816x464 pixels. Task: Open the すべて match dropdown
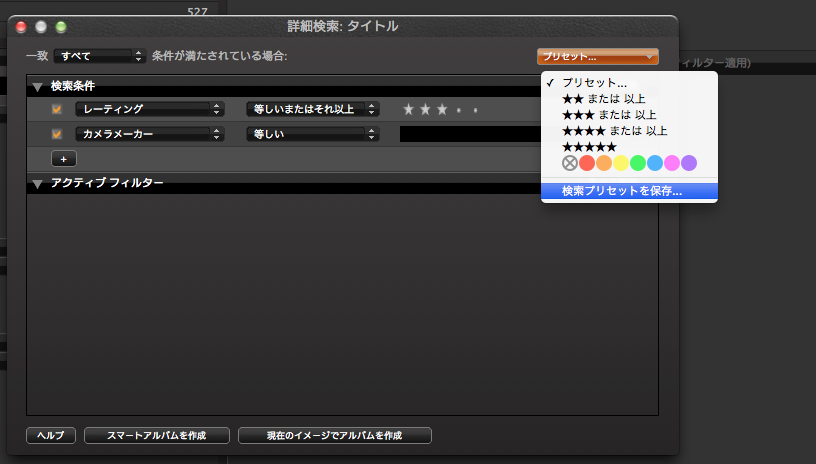pos(100,56)
